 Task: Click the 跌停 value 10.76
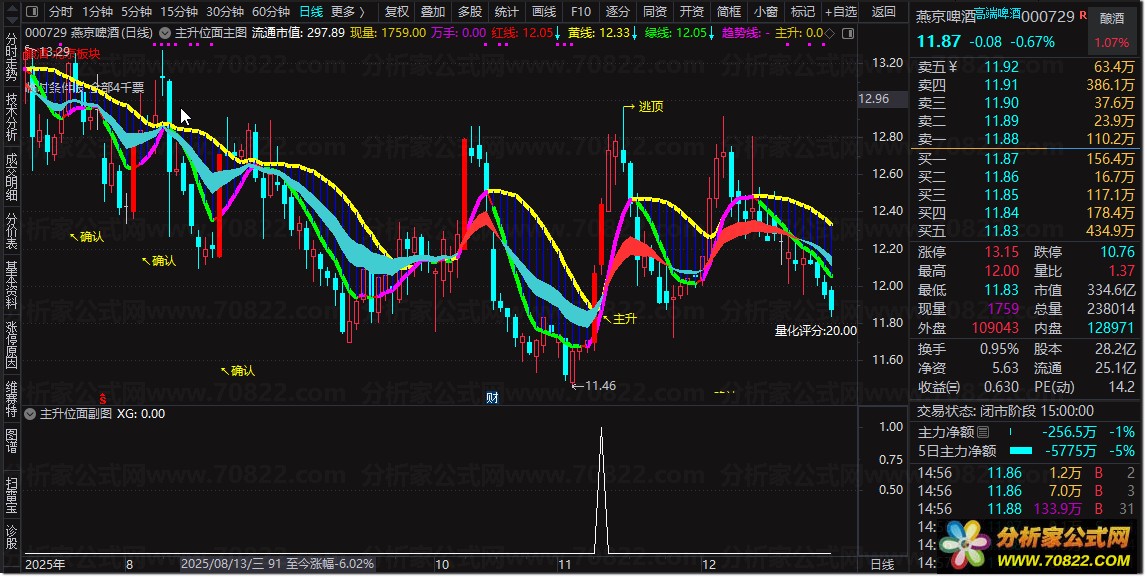point(1117,252)
